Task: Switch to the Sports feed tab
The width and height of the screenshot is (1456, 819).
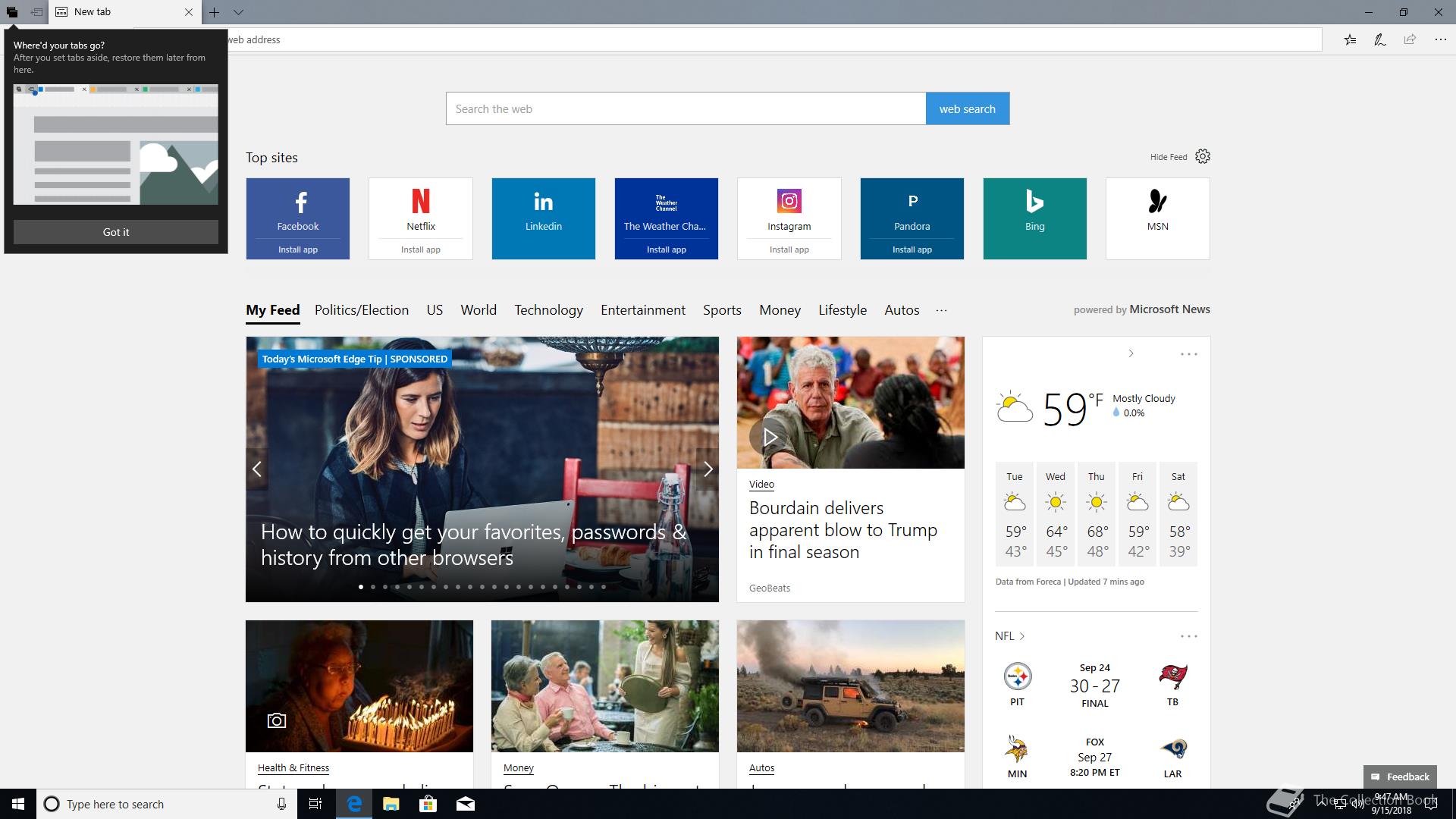Action: (x=722, y=310)
